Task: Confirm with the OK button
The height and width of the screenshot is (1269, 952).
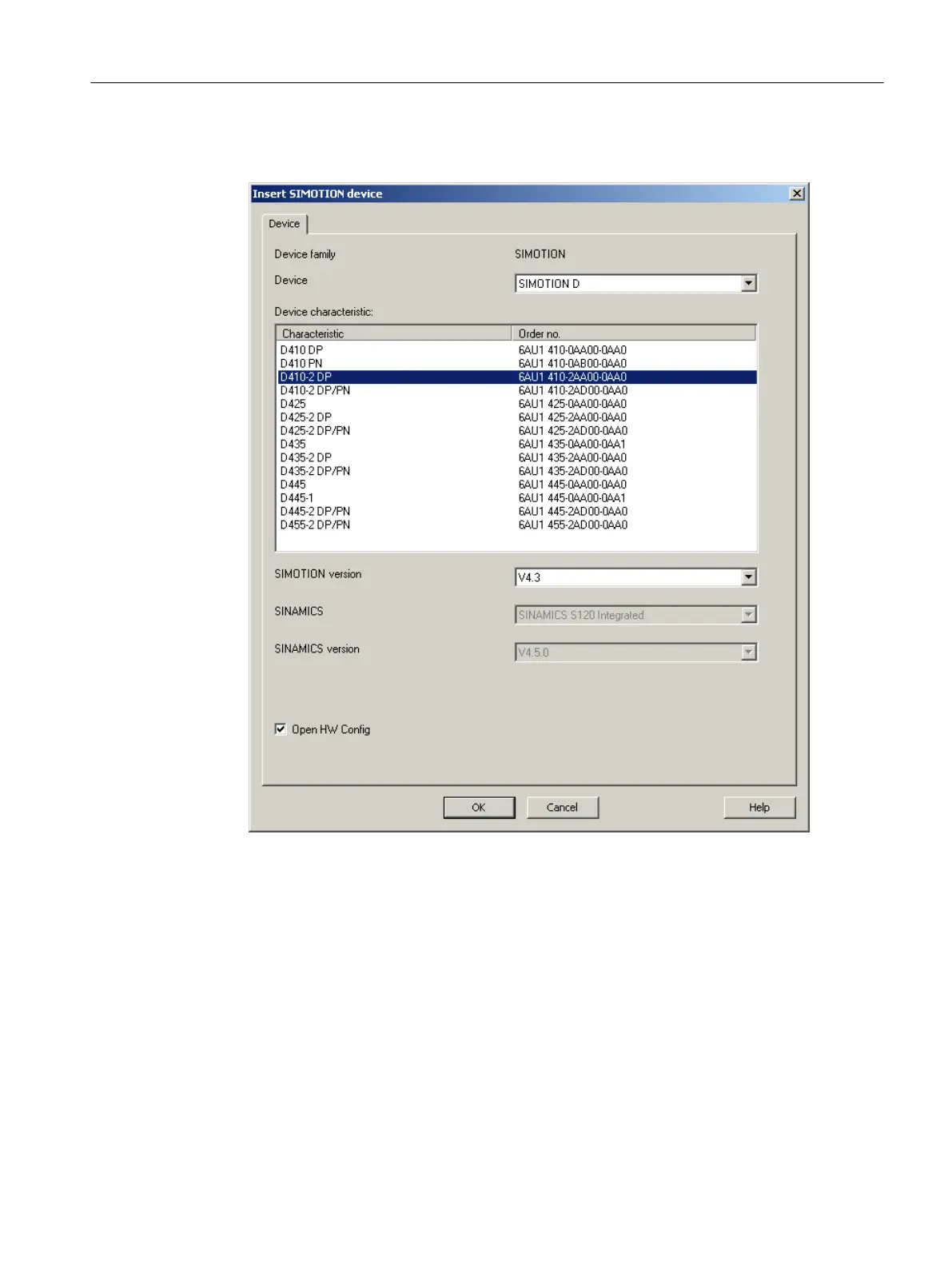Action: point(479,808)
